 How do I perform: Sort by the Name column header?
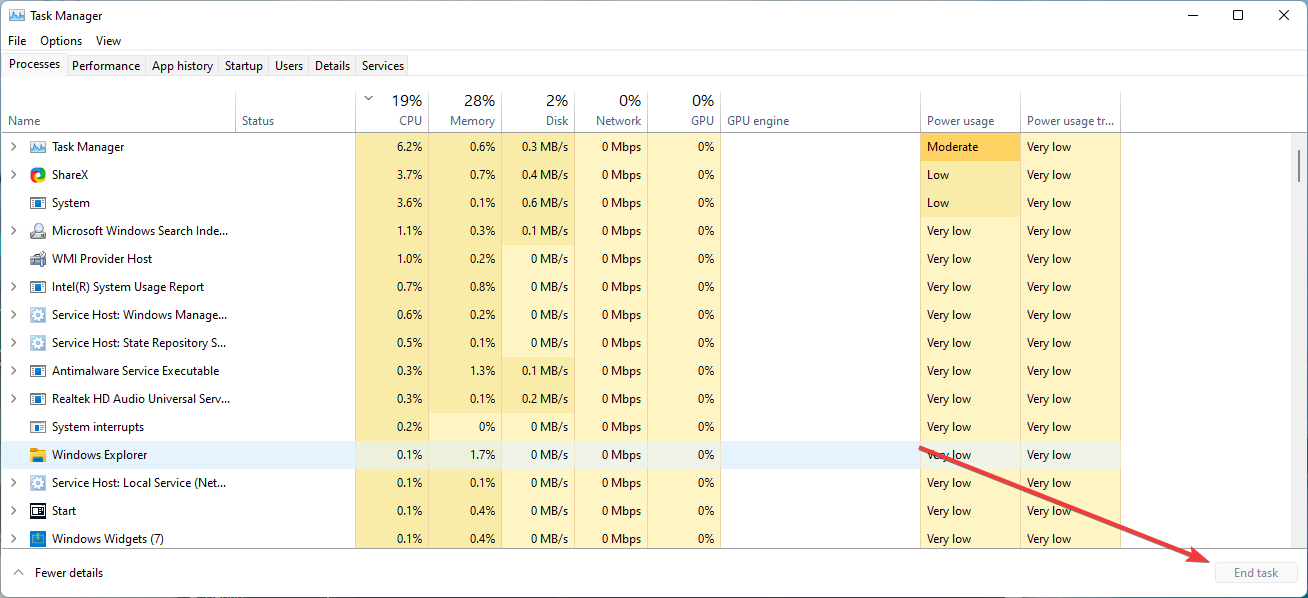(118, 111)
